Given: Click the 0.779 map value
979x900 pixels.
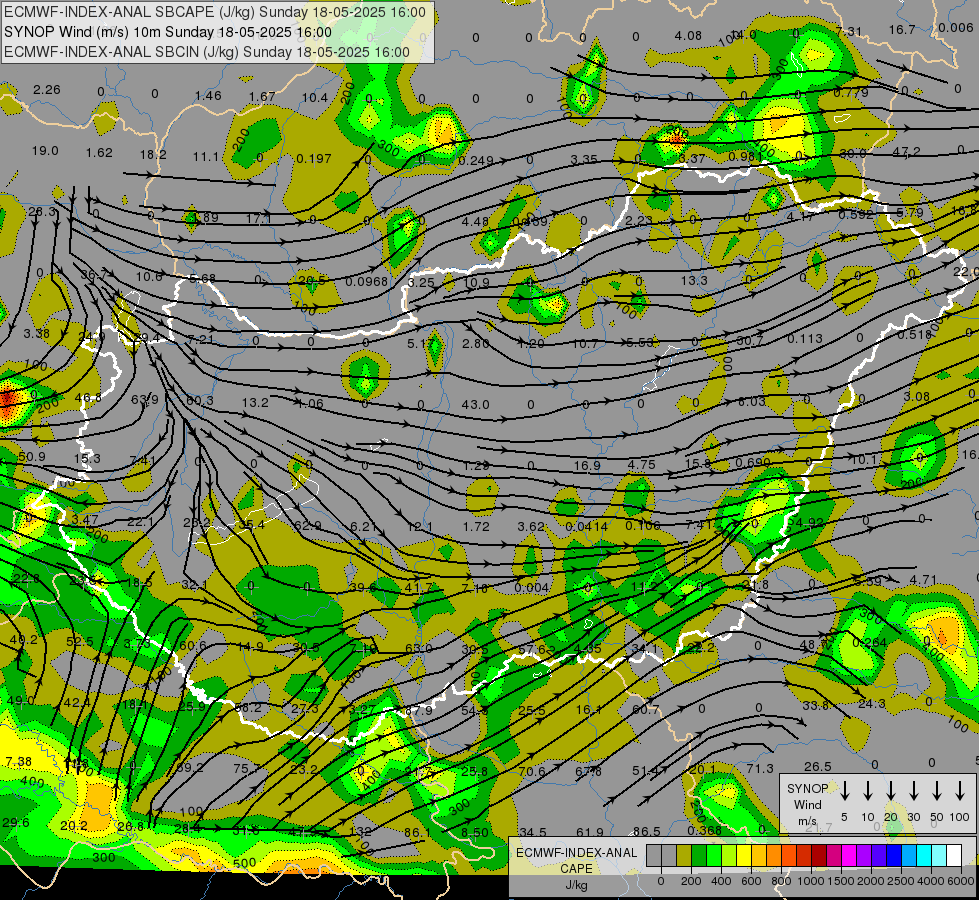Looking at the screenshot, I should [x=851, y=93].
